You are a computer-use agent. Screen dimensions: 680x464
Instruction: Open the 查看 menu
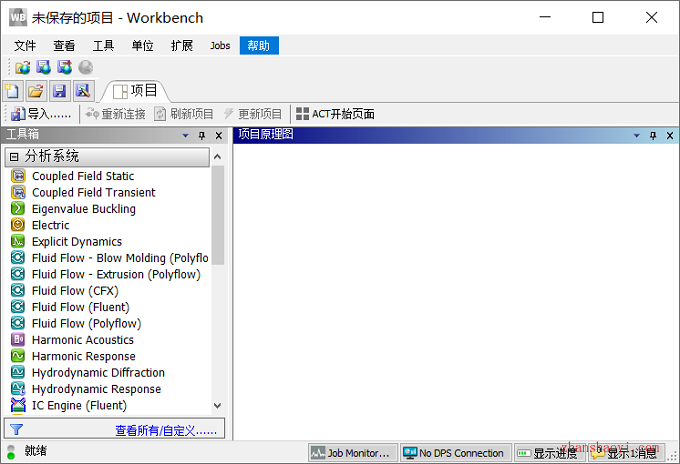(x=64, y=46)
